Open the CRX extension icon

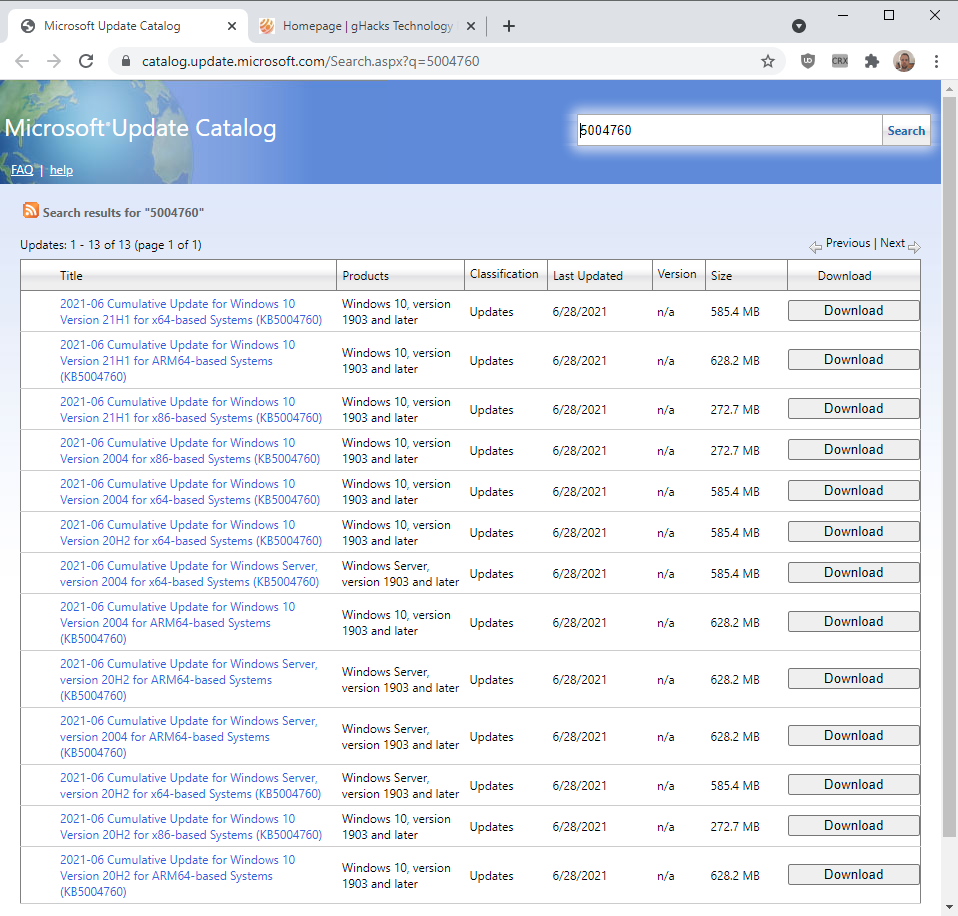[x=840, y=61]
